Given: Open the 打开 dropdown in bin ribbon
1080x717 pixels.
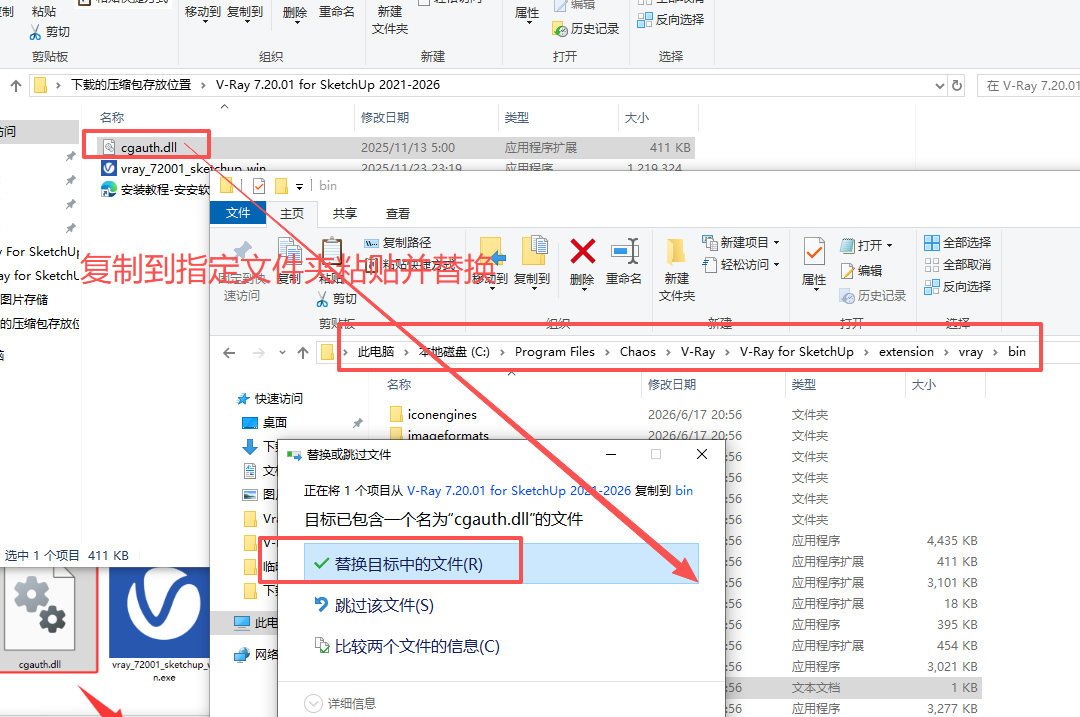Looking at the screenshot, I should (866, 245).
